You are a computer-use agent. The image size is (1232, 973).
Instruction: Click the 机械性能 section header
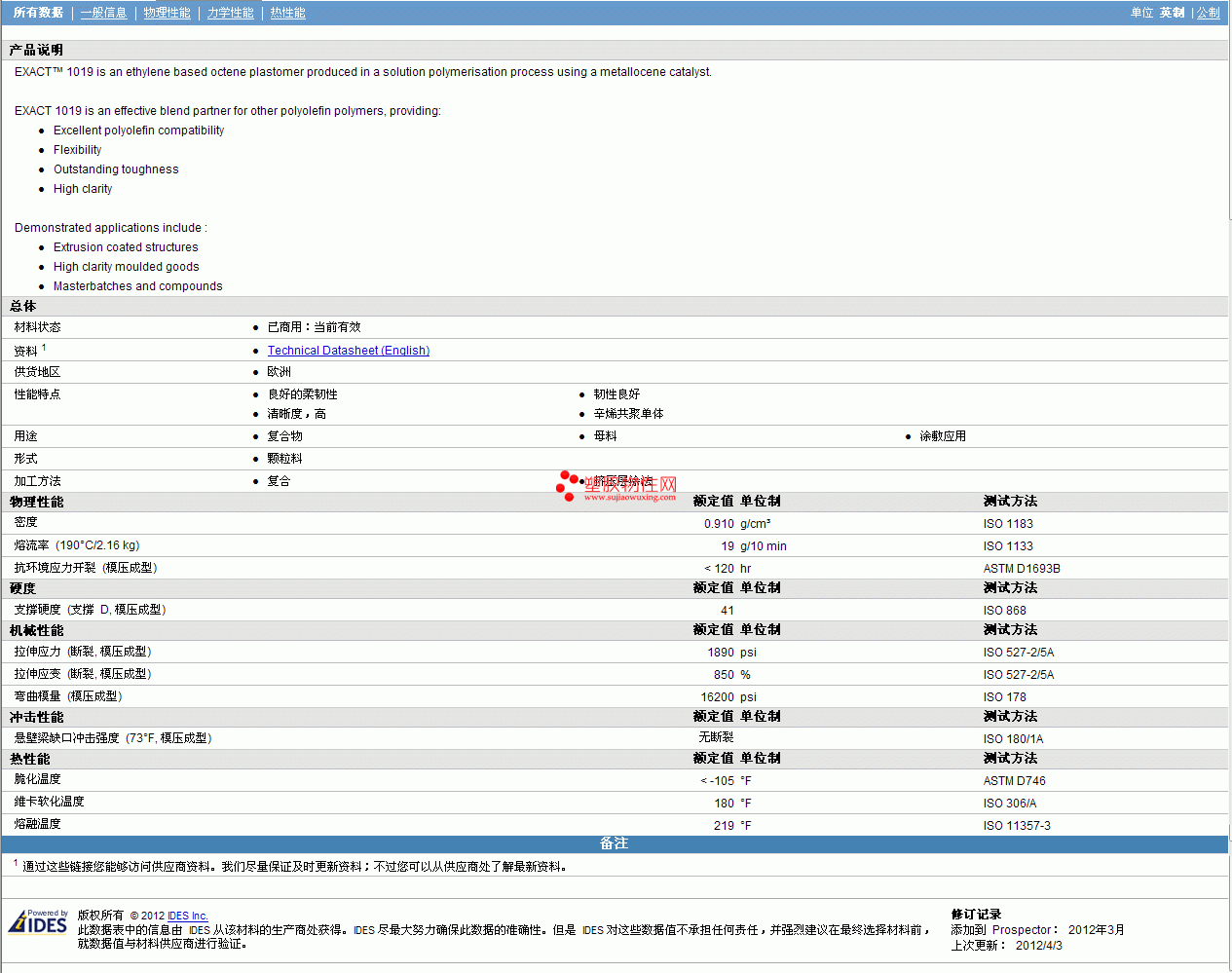point(36,630)
